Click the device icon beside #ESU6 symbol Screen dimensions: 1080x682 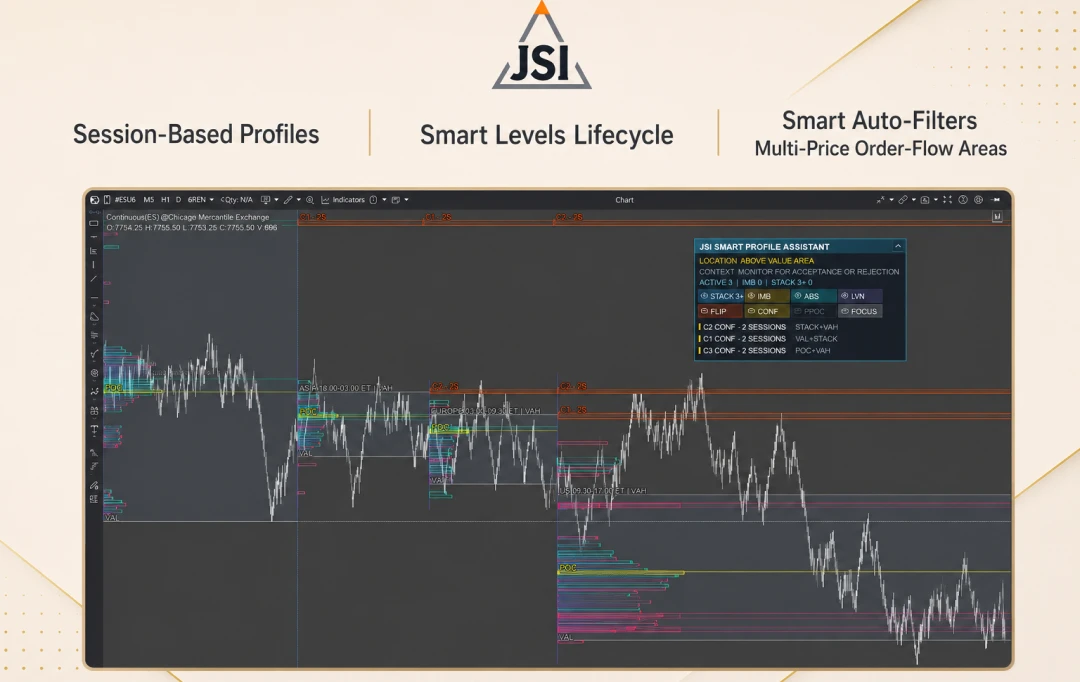[x=107, y=200]
